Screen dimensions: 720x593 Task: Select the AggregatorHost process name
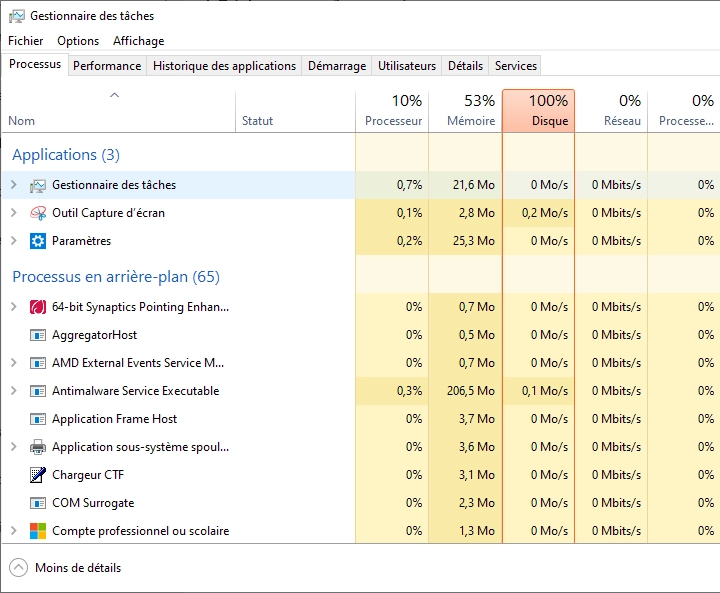point(94,335)
